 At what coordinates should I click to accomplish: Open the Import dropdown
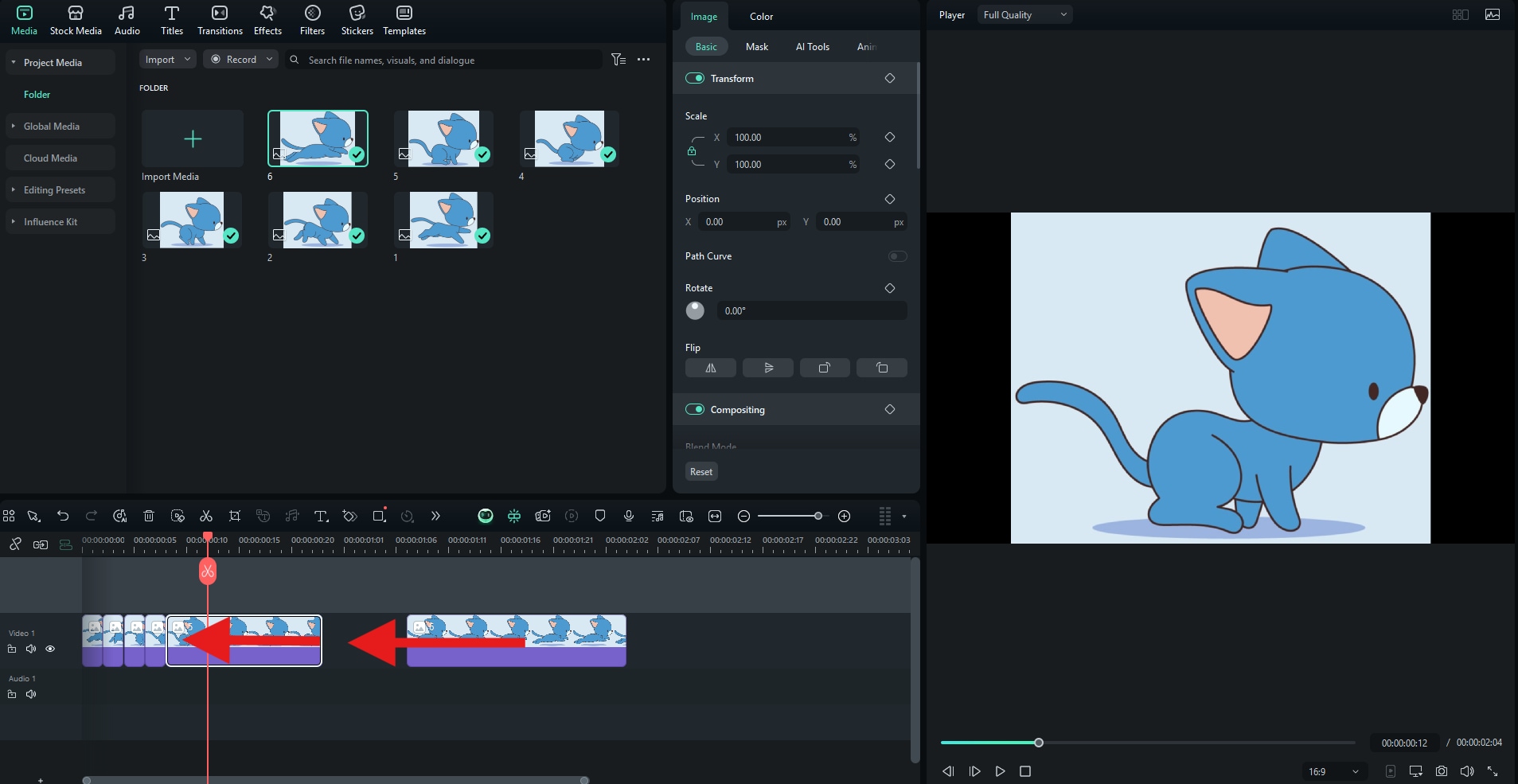tap(168, 60)
